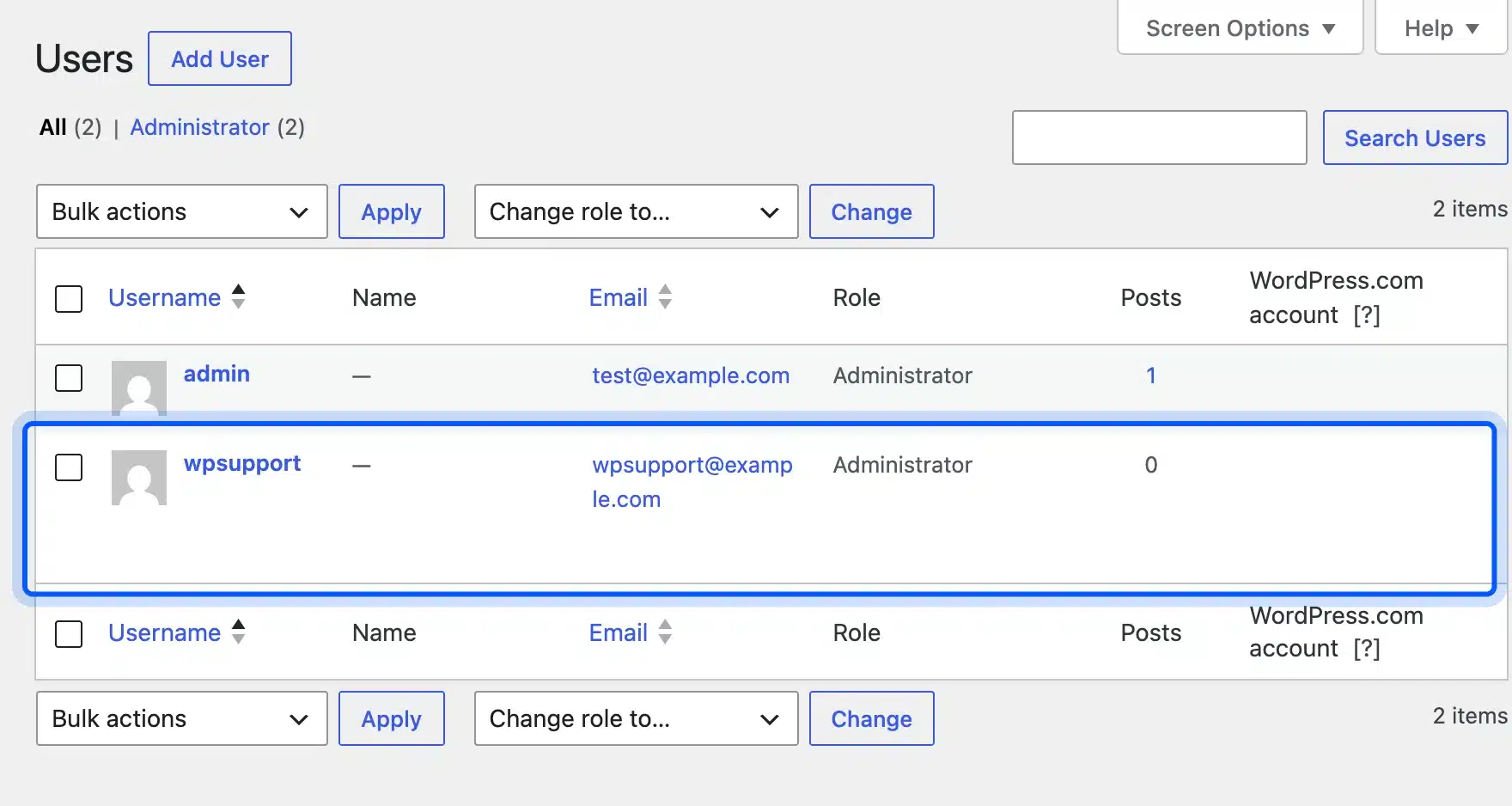Click the bottom Change button
This screenshot has width=1512, height=806.
tap(872, 718)
